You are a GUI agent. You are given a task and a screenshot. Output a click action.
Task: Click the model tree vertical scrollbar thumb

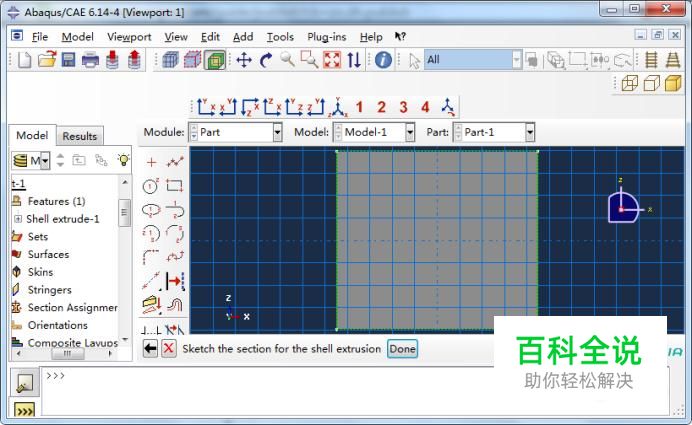tap(124, 212)
